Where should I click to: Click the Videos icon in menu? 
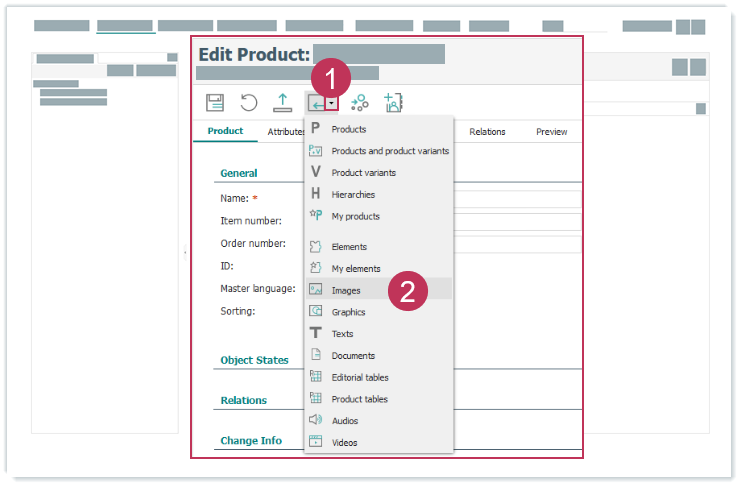tap(315, 442)
